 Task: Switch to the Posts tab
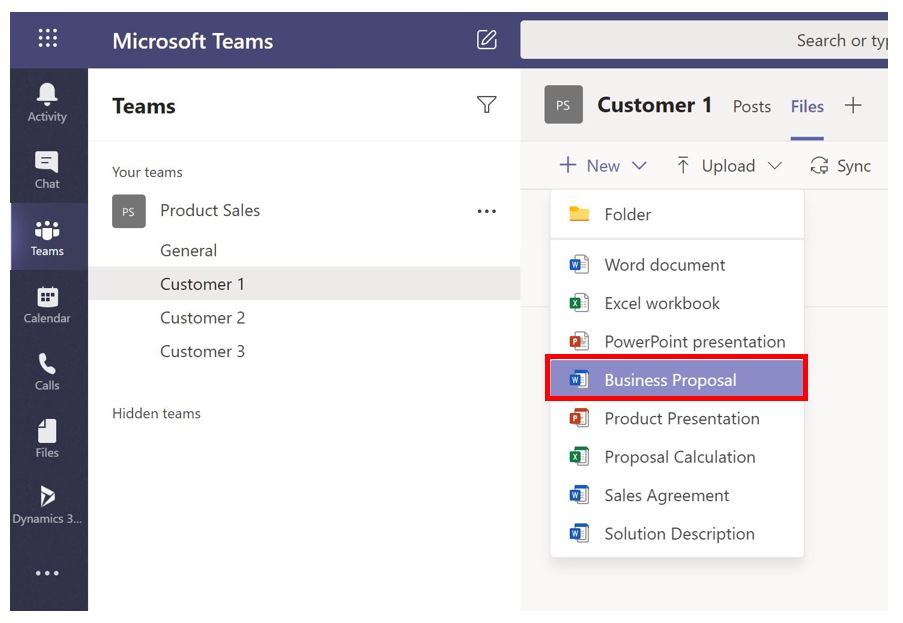pos(752,106)
